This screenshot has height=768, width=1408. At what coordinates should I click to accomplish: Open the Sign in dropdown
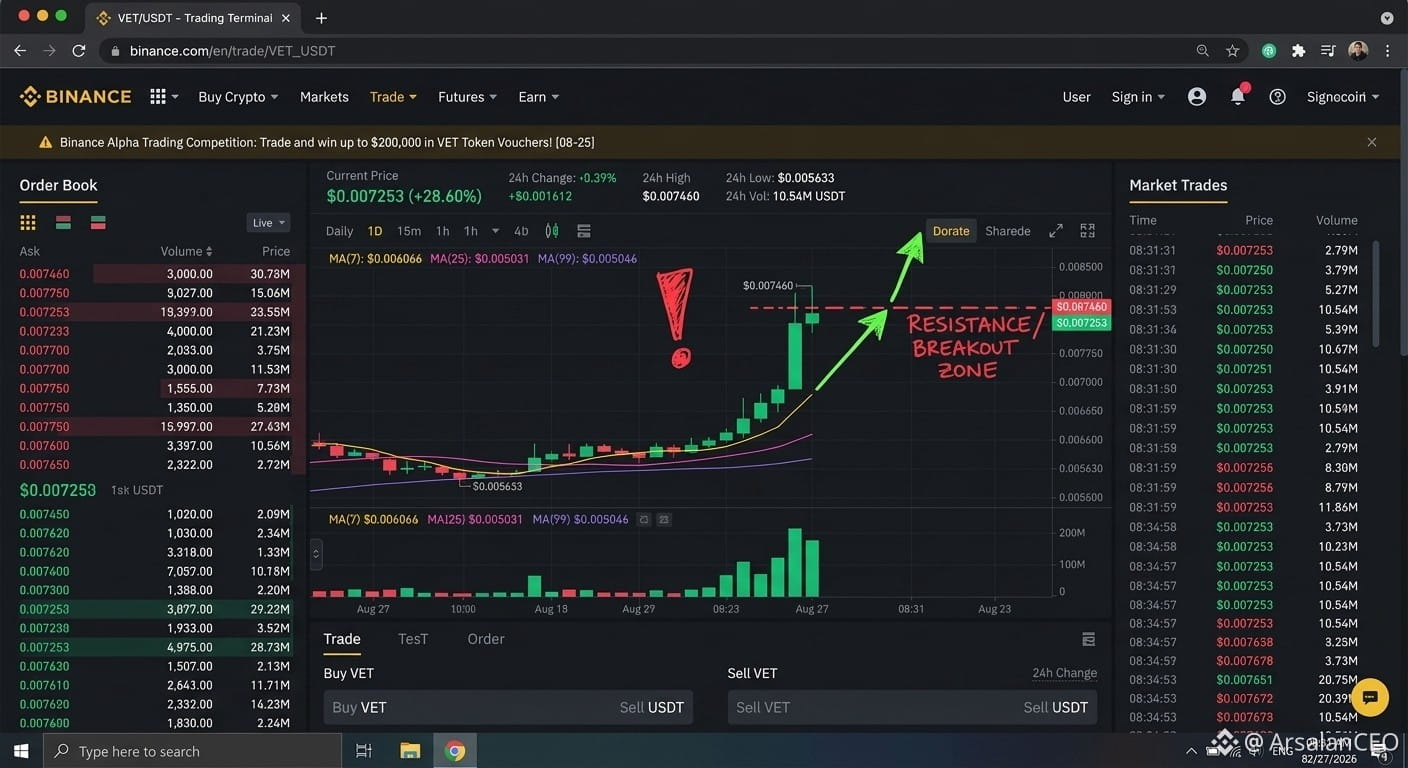1138,97
